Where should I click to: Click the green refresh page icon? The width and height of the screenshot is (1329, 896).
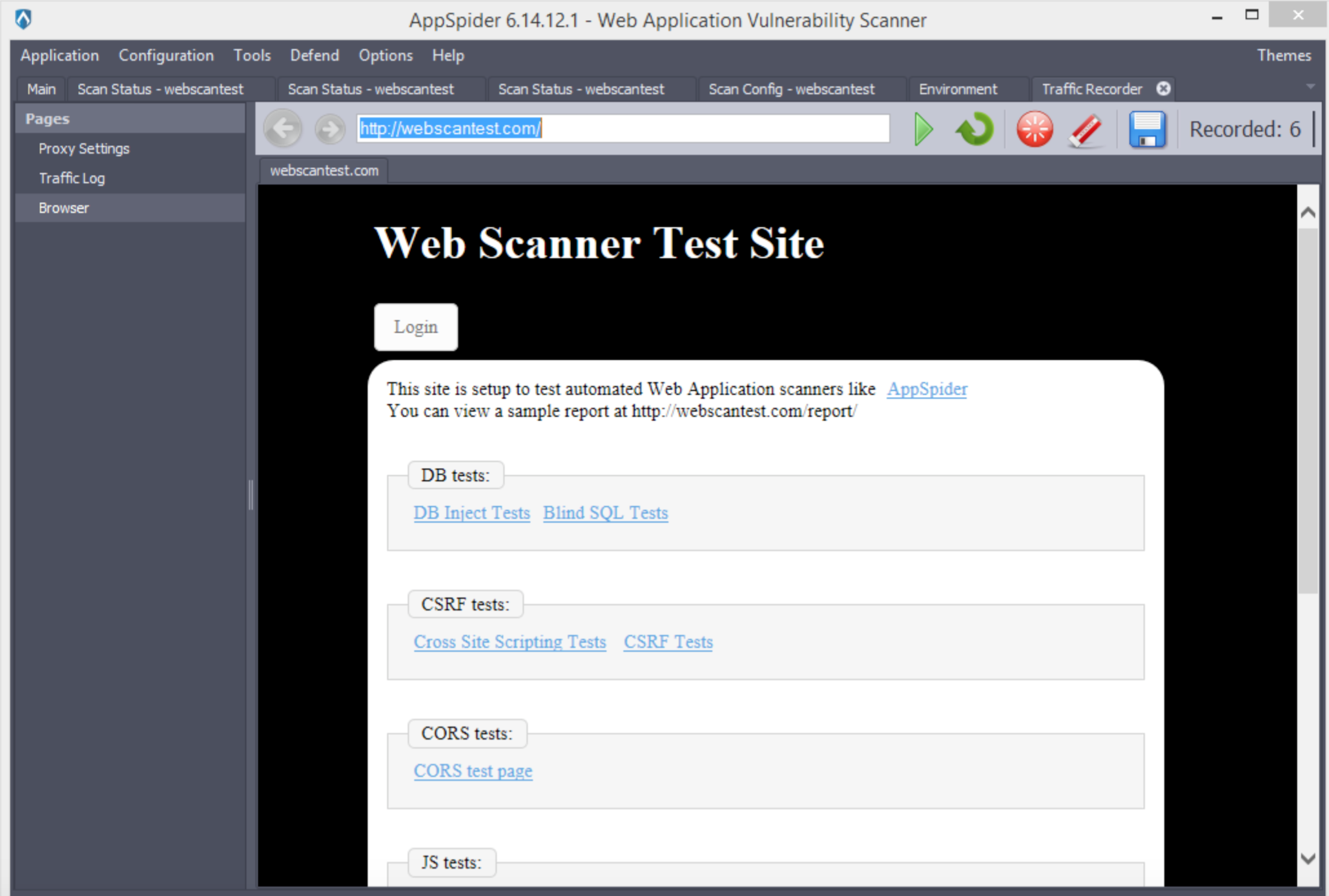pyautogui.click(x=974, y=129)
